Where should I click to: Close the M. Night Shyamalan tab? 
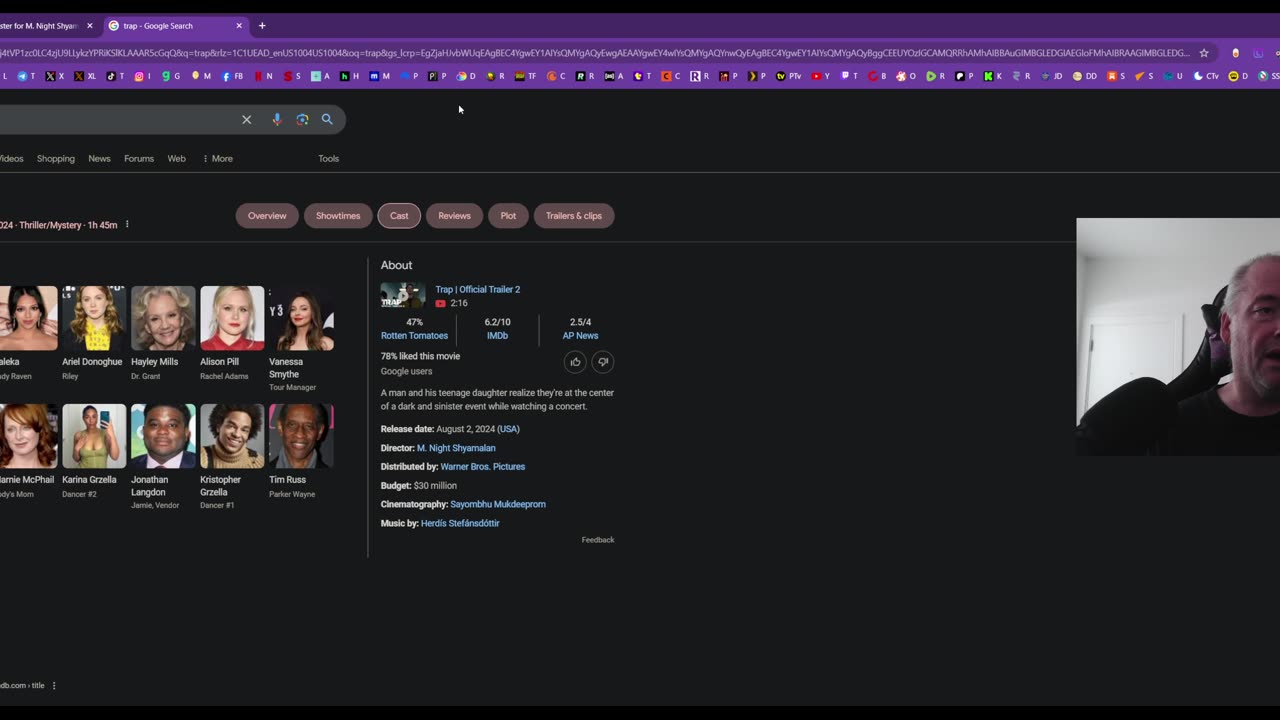coord(89,26)
